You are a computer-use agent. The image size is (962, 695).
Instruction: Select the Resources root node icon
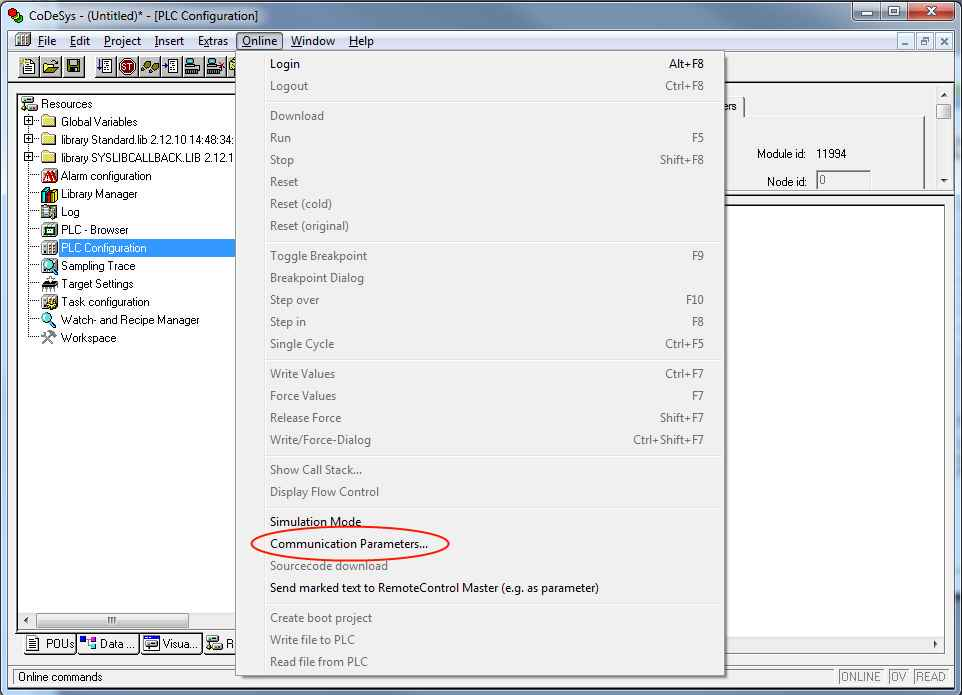[x=29, y=104]
